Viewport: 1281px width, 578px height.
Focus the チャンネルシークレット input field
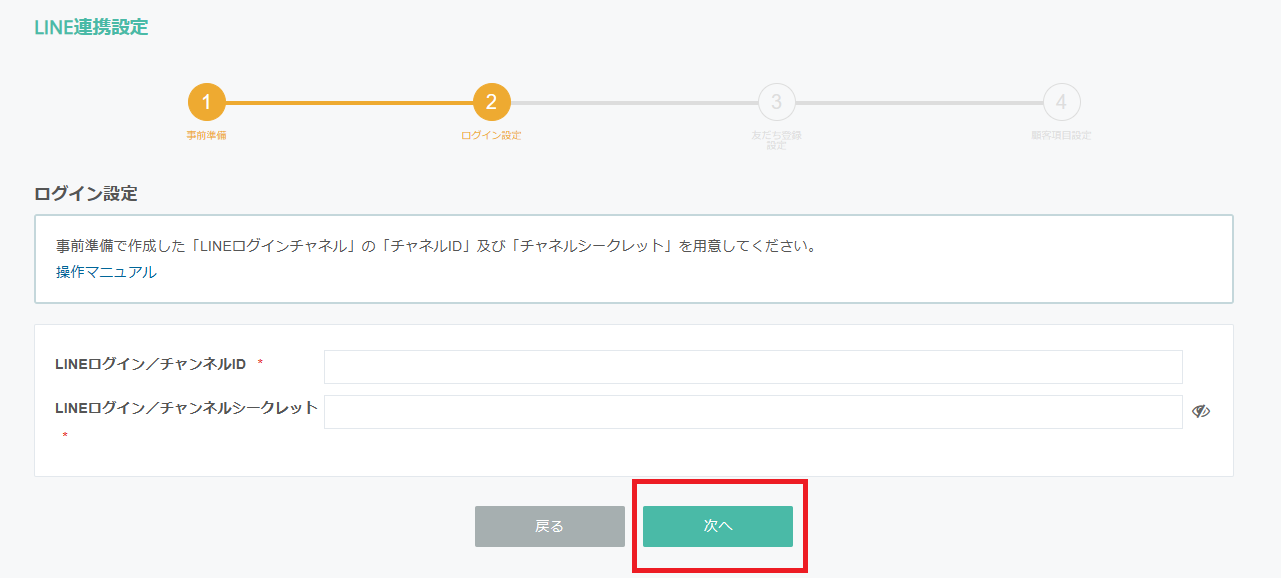pyautogui.click(x=753, y=412)
